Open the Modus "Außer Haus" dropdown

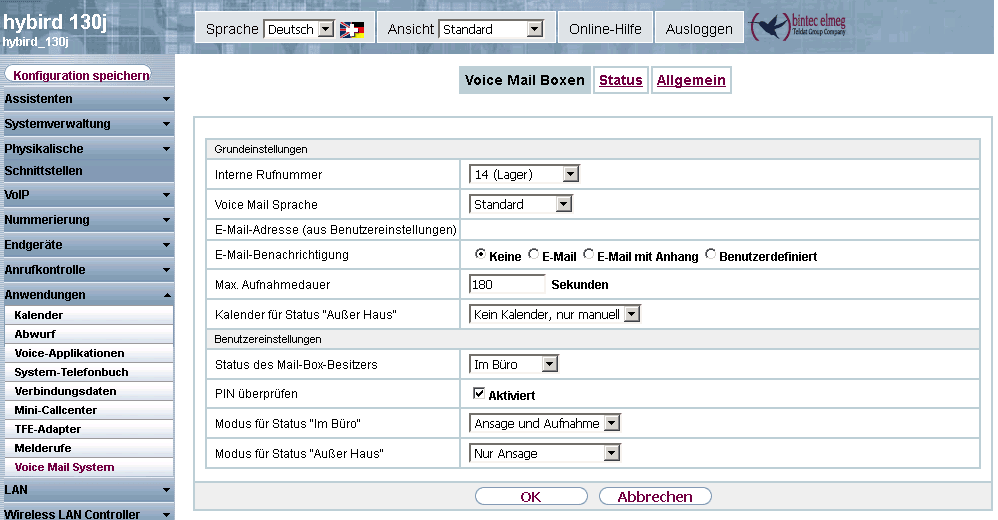(x=545, y=453)
